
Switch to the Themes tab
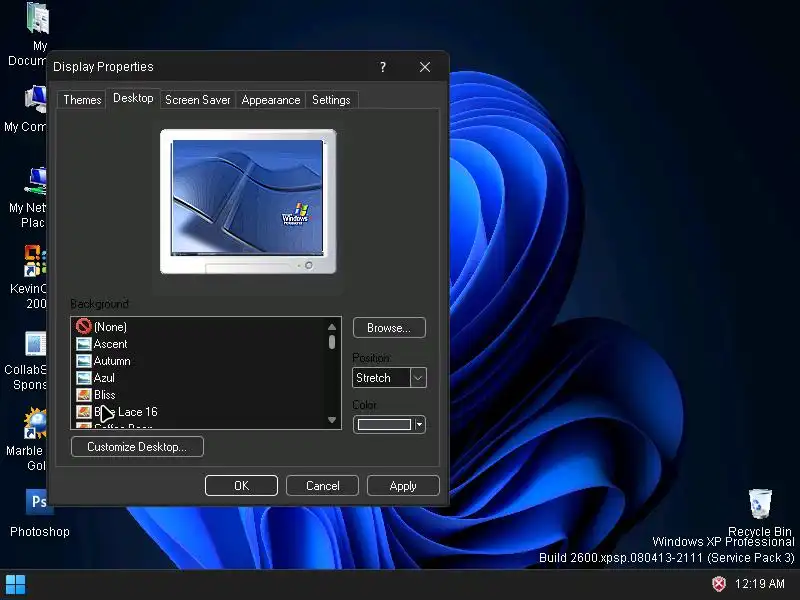tap(82, 100)
